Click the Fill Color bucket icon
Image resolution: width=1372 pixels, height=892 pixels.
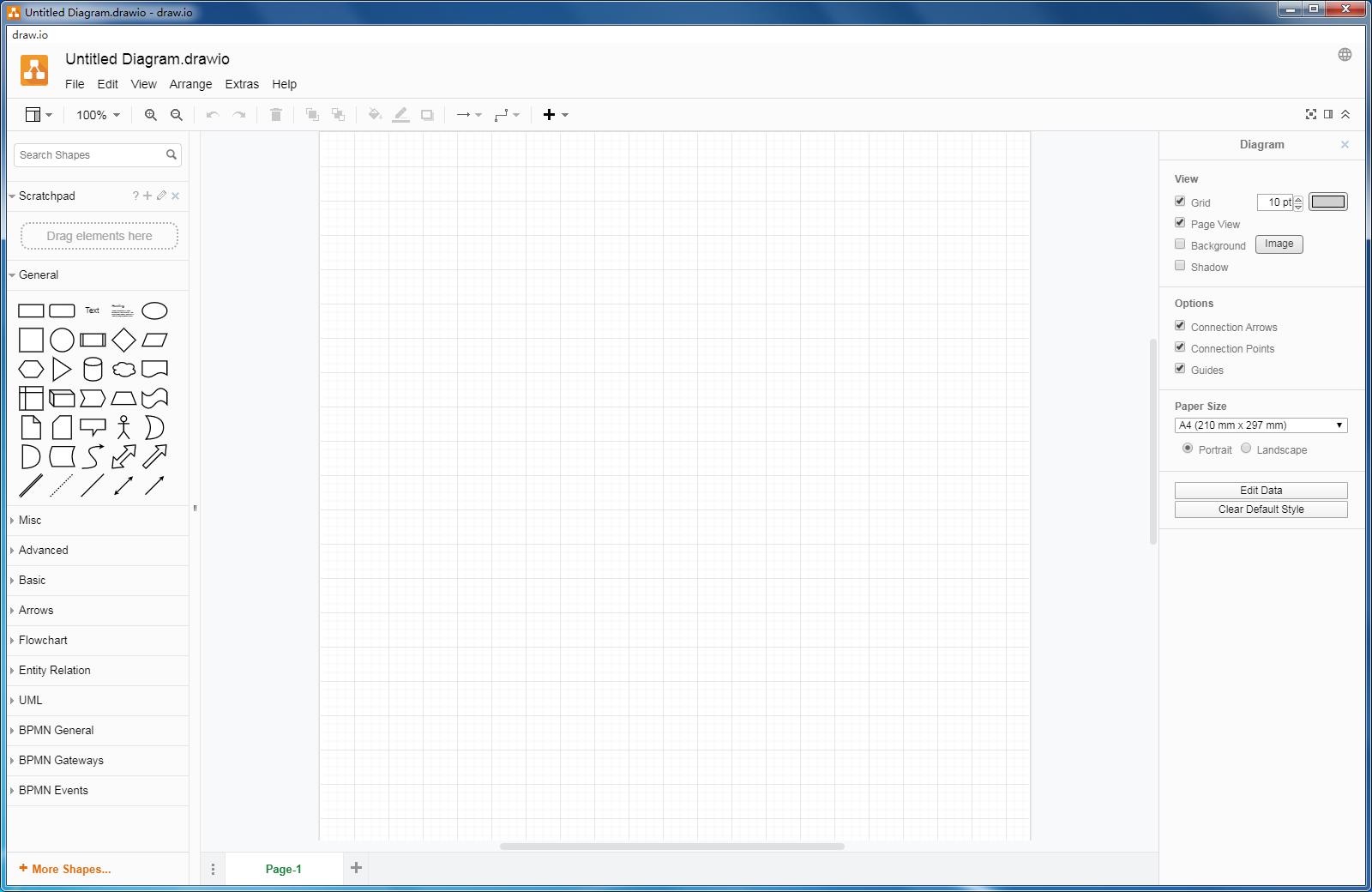[375, 115]
